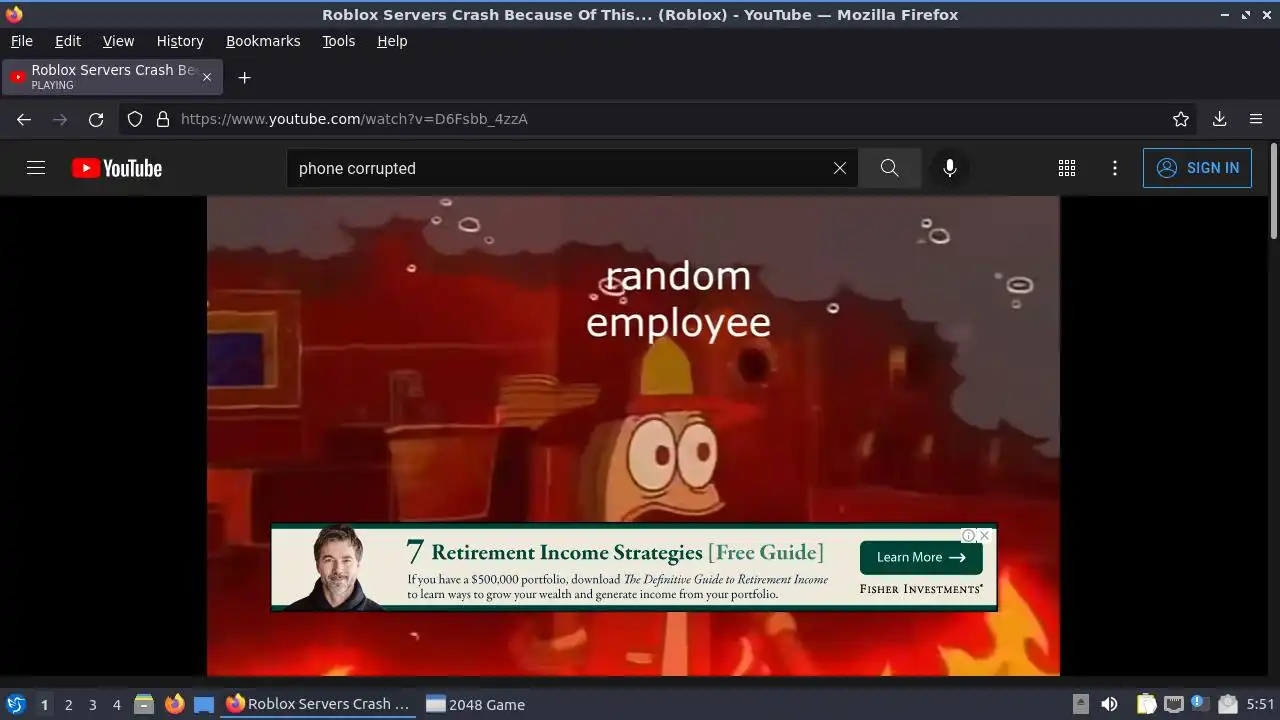Screen dimensions: 1280x720
Task: Close the Fisher Investments ad overlay
Action: (x=985, y=535)
